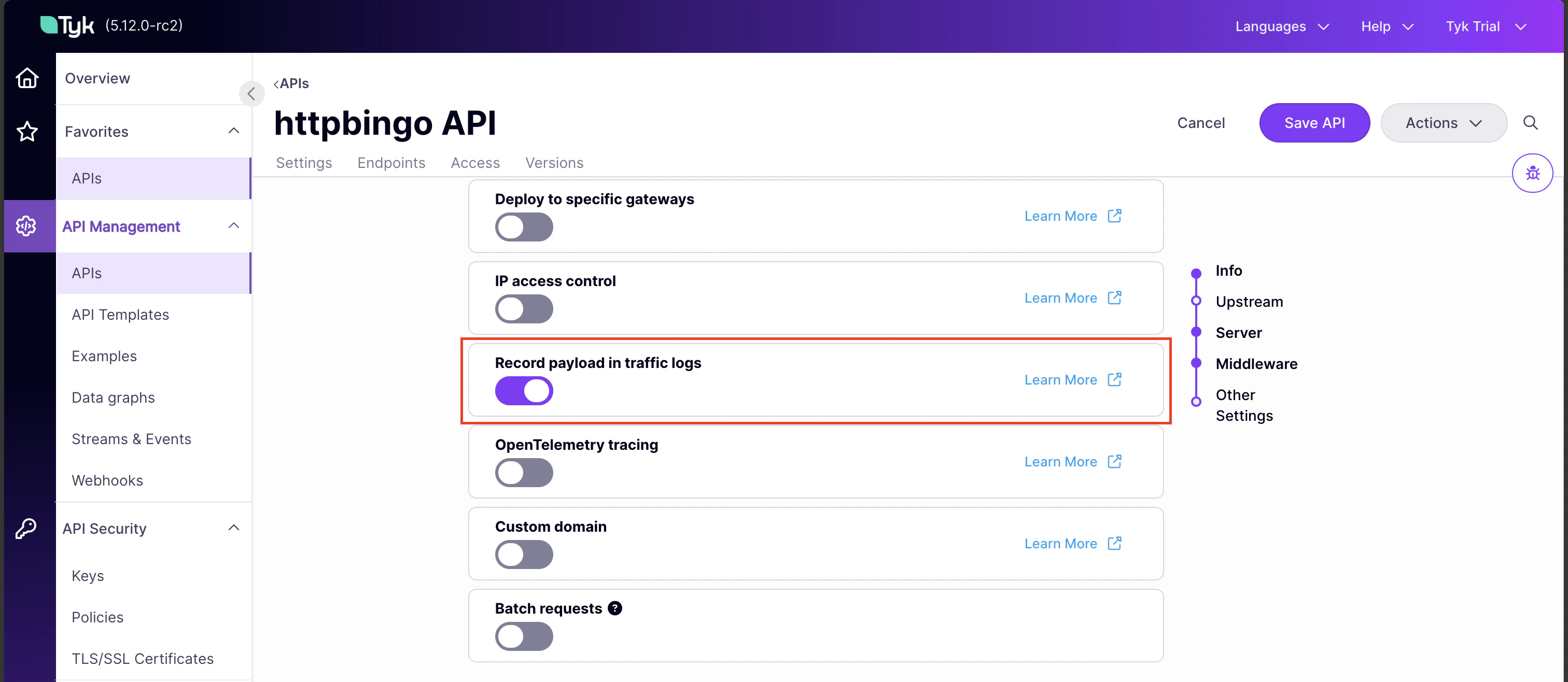
Task: Turn on Deploy to specific gateways
Action: (x=524, y=227)
